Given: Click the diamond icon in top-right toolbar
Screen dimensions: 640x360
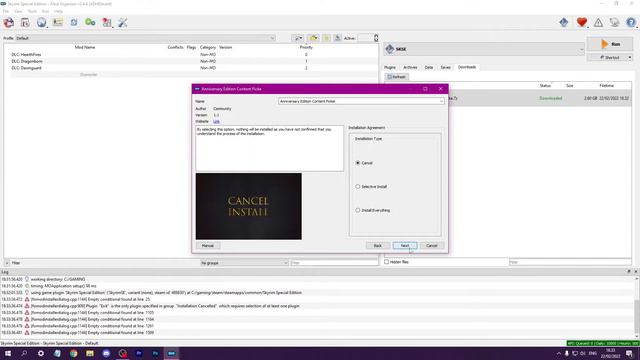Looking at the screenshot, I should coord(564,22).
